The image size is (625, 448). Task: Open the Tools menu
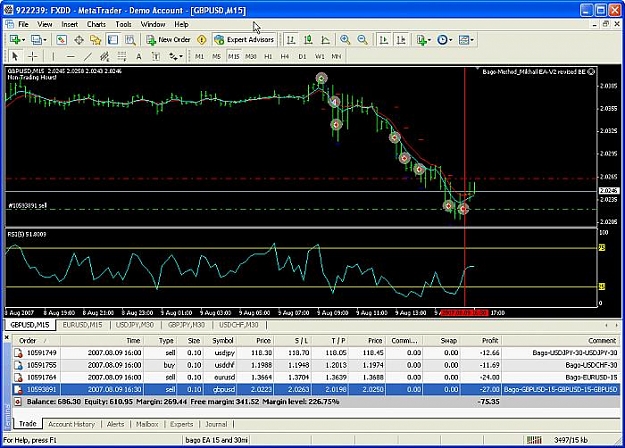[x=123, y=24]
